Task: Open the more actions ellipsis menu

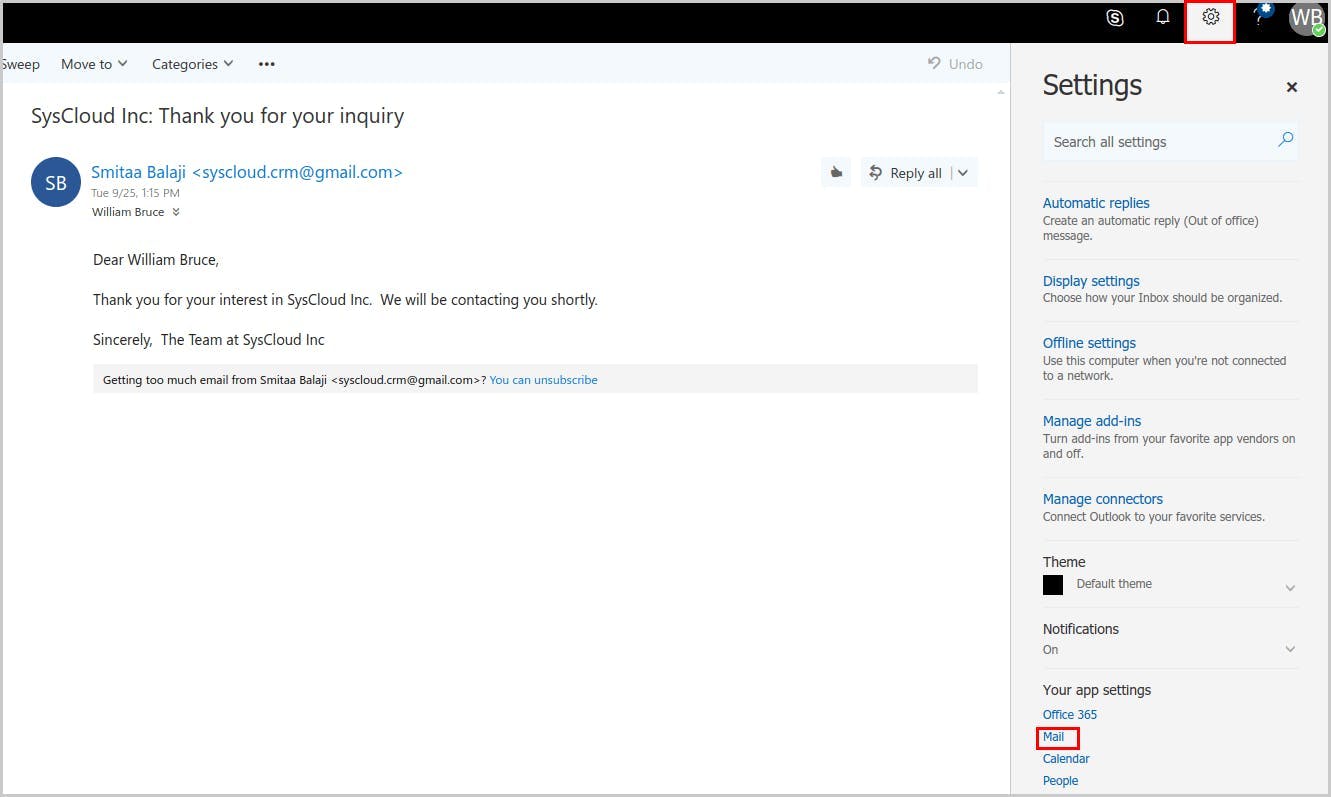Action: coord(266,64)
